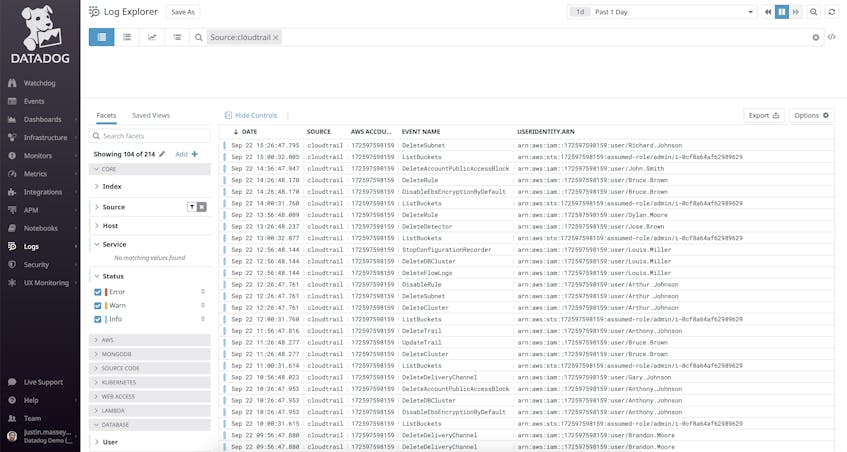Focus the Search facets field
Image resolution: width=847 pixels, height=452 pixels.
tap(150, 136)
